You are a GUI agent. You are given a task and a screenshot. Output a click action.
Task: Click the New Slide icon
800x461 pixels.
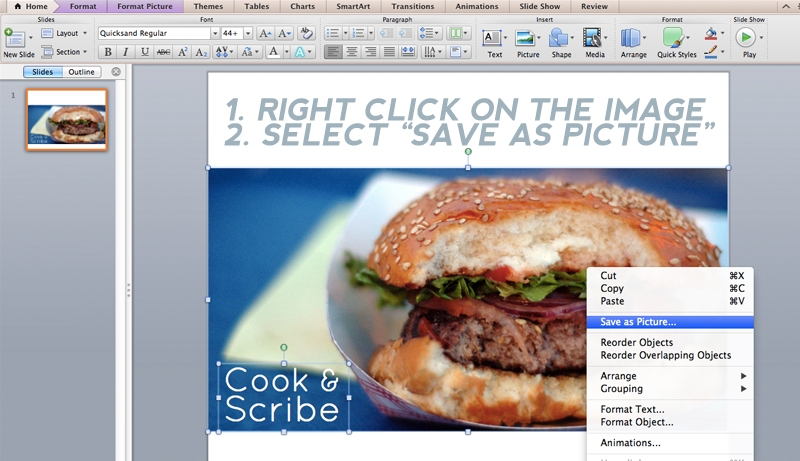[x=14, y=38]
